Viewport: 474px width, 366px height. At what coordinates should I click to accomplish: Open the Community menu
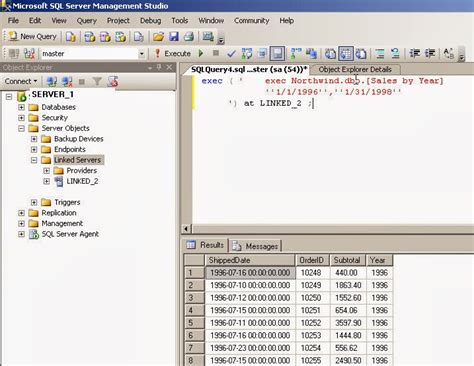pos(252,21)
